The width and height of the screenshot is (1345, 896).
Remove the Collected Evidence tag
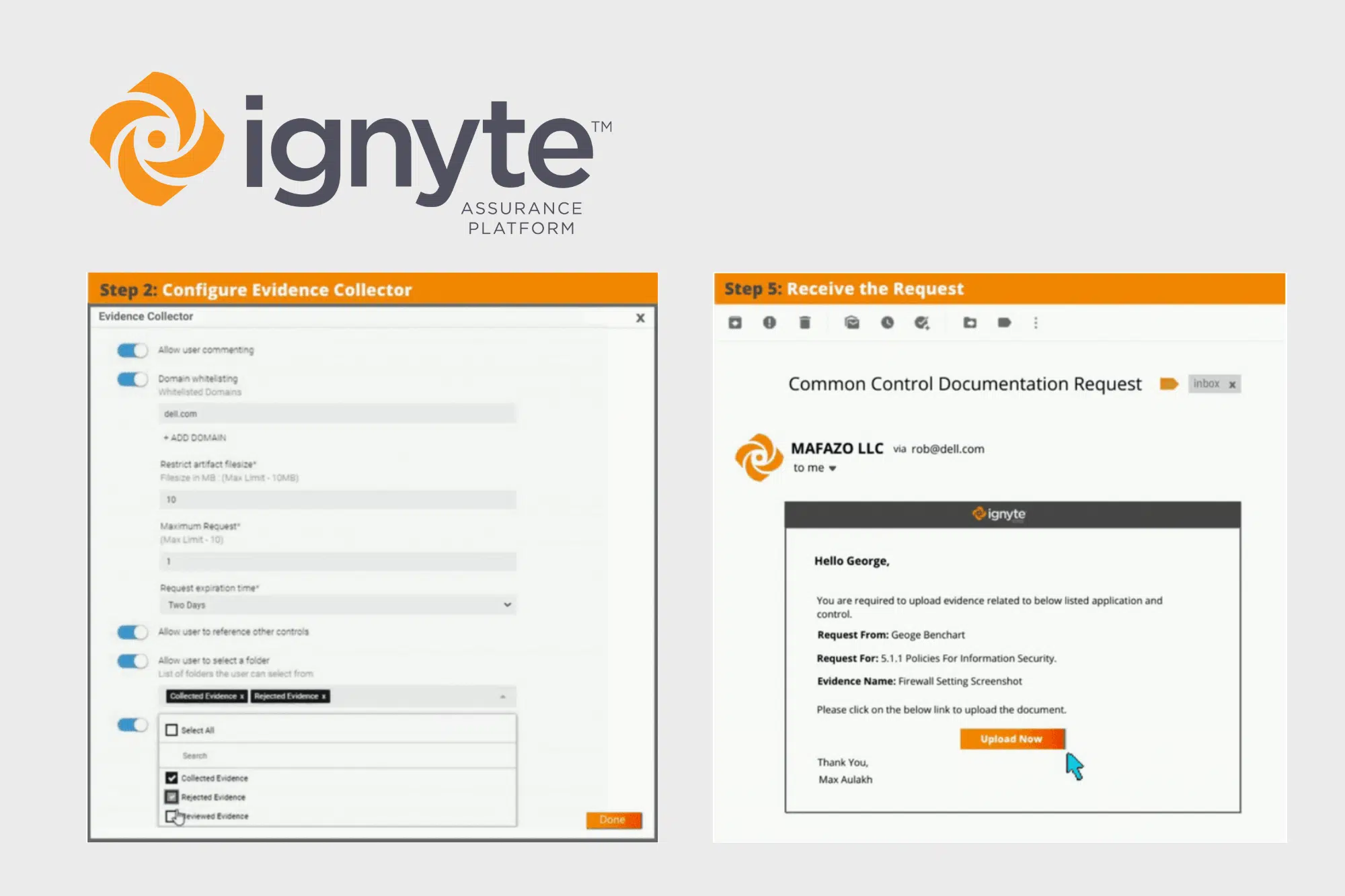click(x=242, y=696)
